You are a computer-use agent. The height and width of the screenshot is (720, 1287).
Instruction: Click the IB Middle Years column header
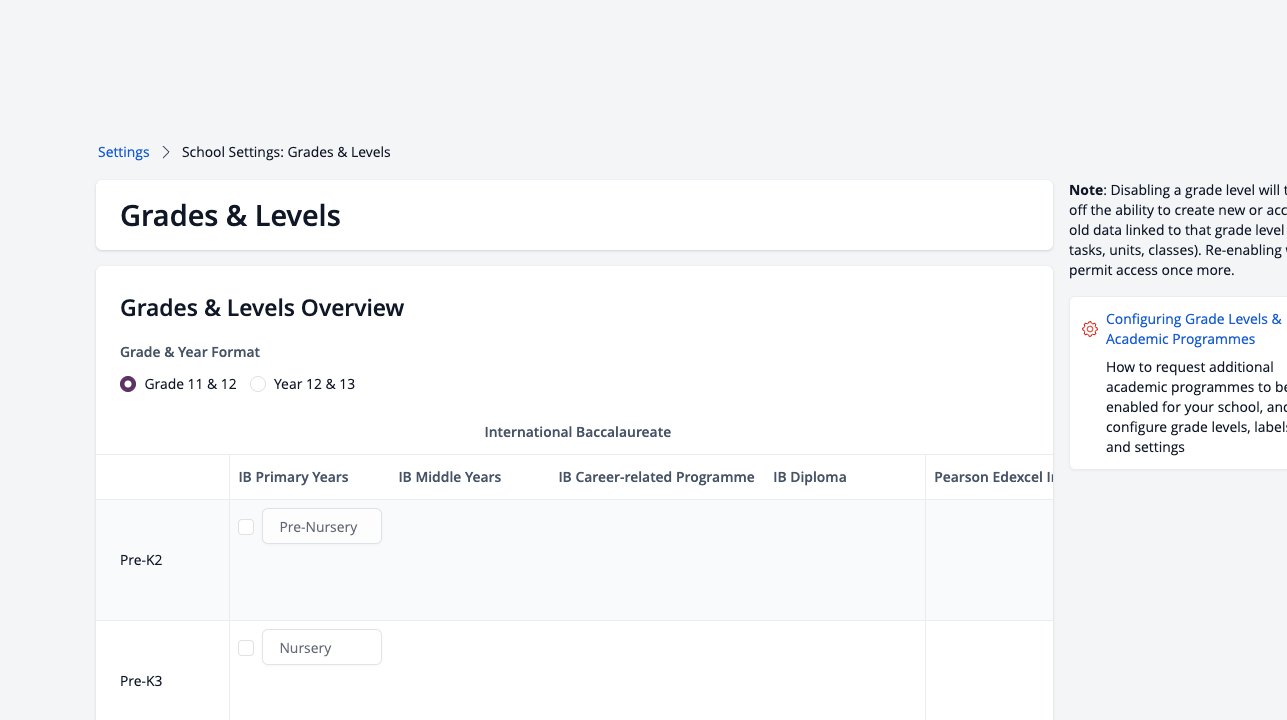tap(450, 477)
